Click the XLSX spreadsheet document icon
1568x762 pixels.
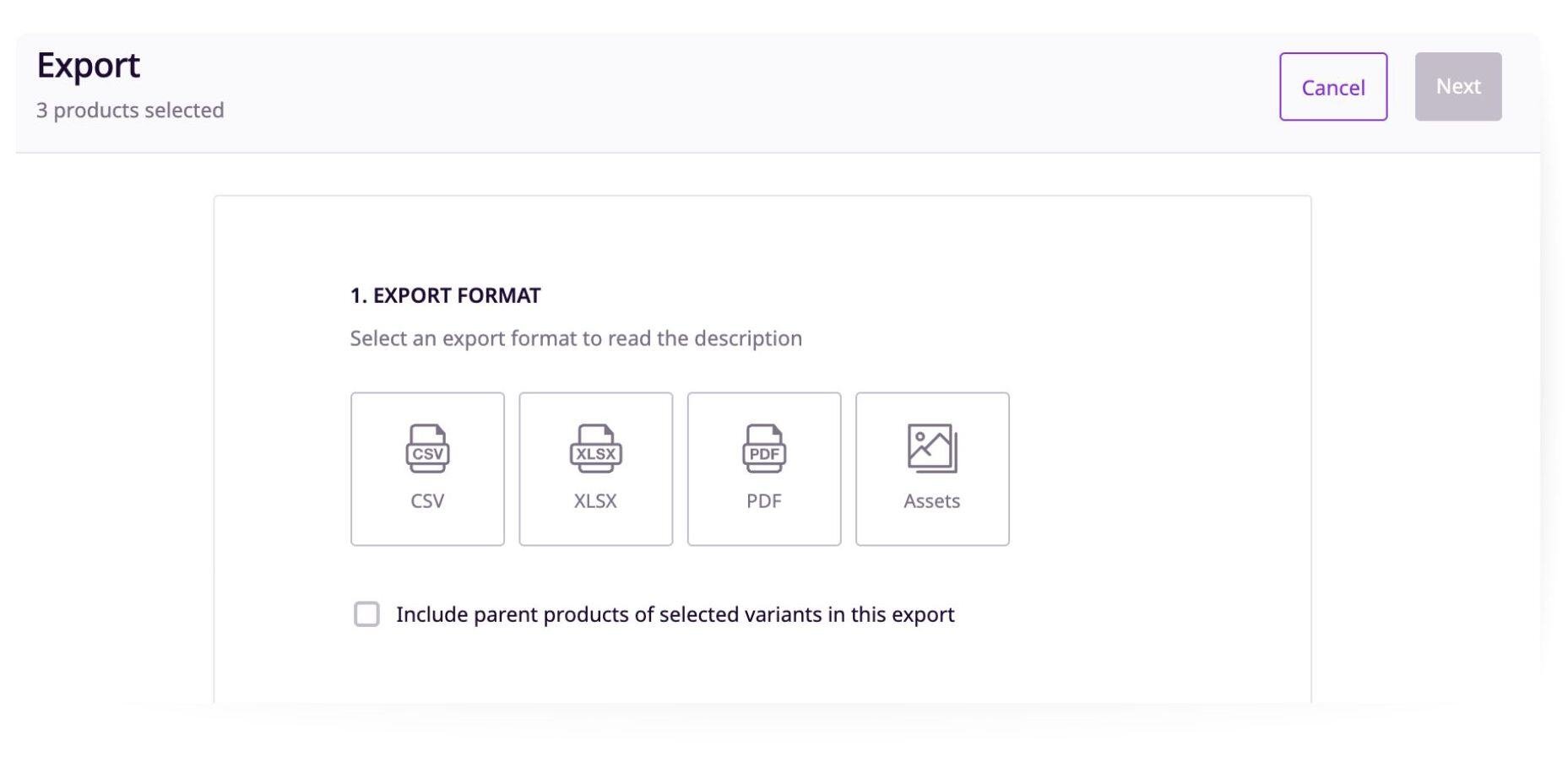pyautogui.click(x=595, y=450)
